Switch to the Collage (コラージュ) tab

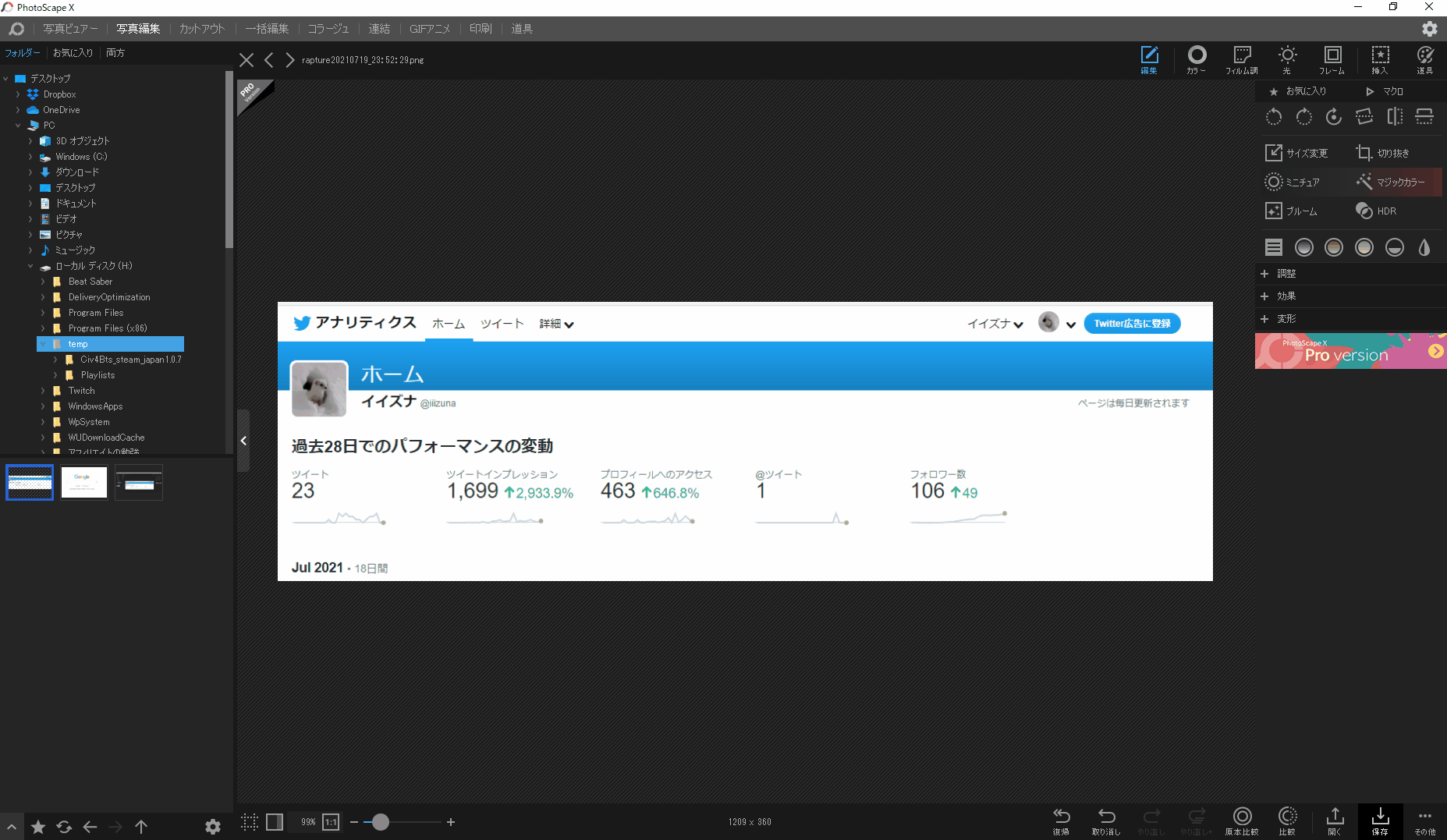[x=328, y=29]
